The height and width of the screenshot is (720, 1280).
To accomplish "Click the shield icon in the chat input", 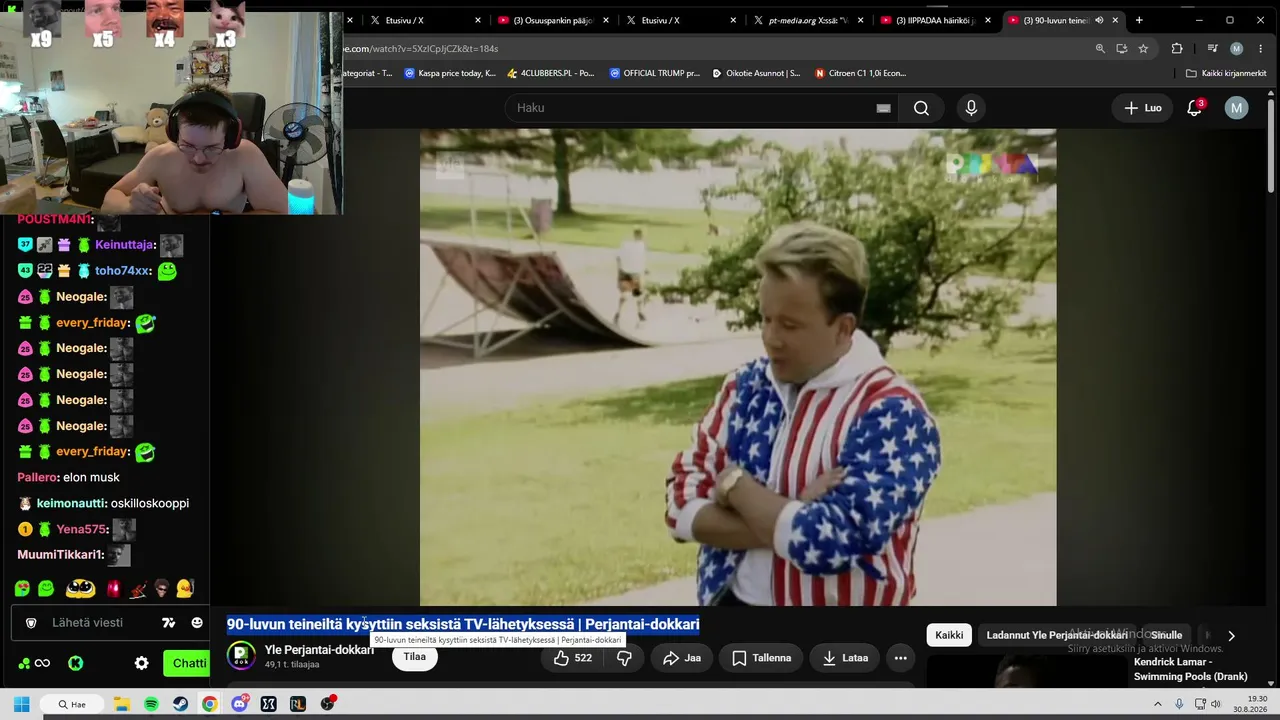I will click(x=31, y=622).
